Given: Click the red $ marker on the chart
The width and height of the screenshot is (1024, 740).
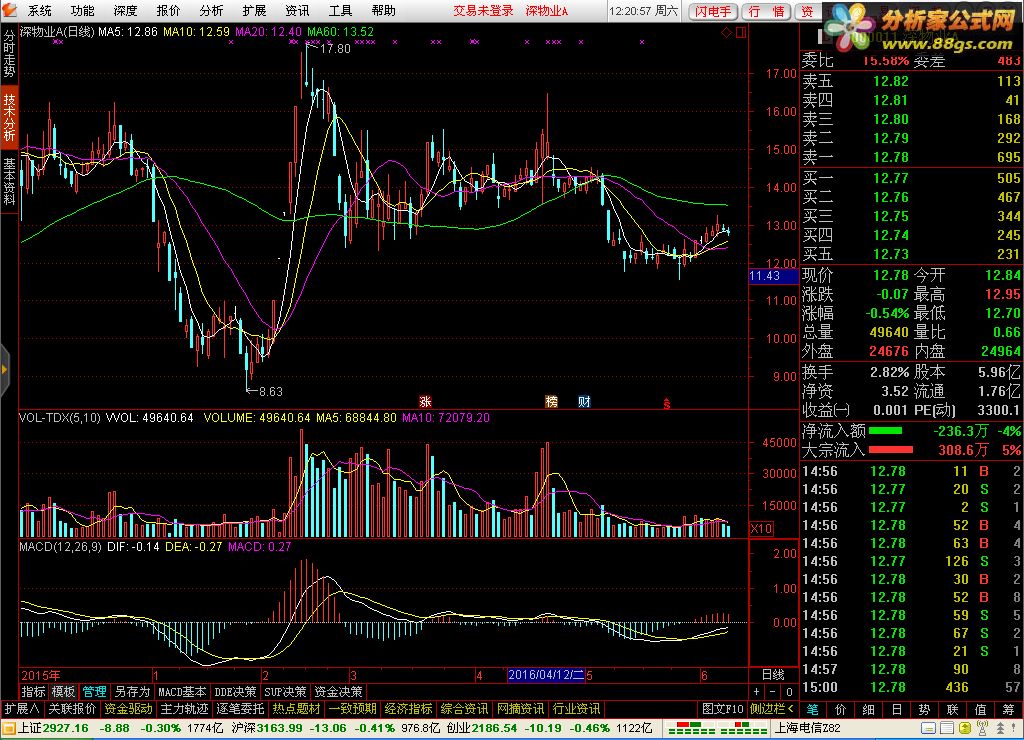Looking at the screenshot, I should coord(666,404).
